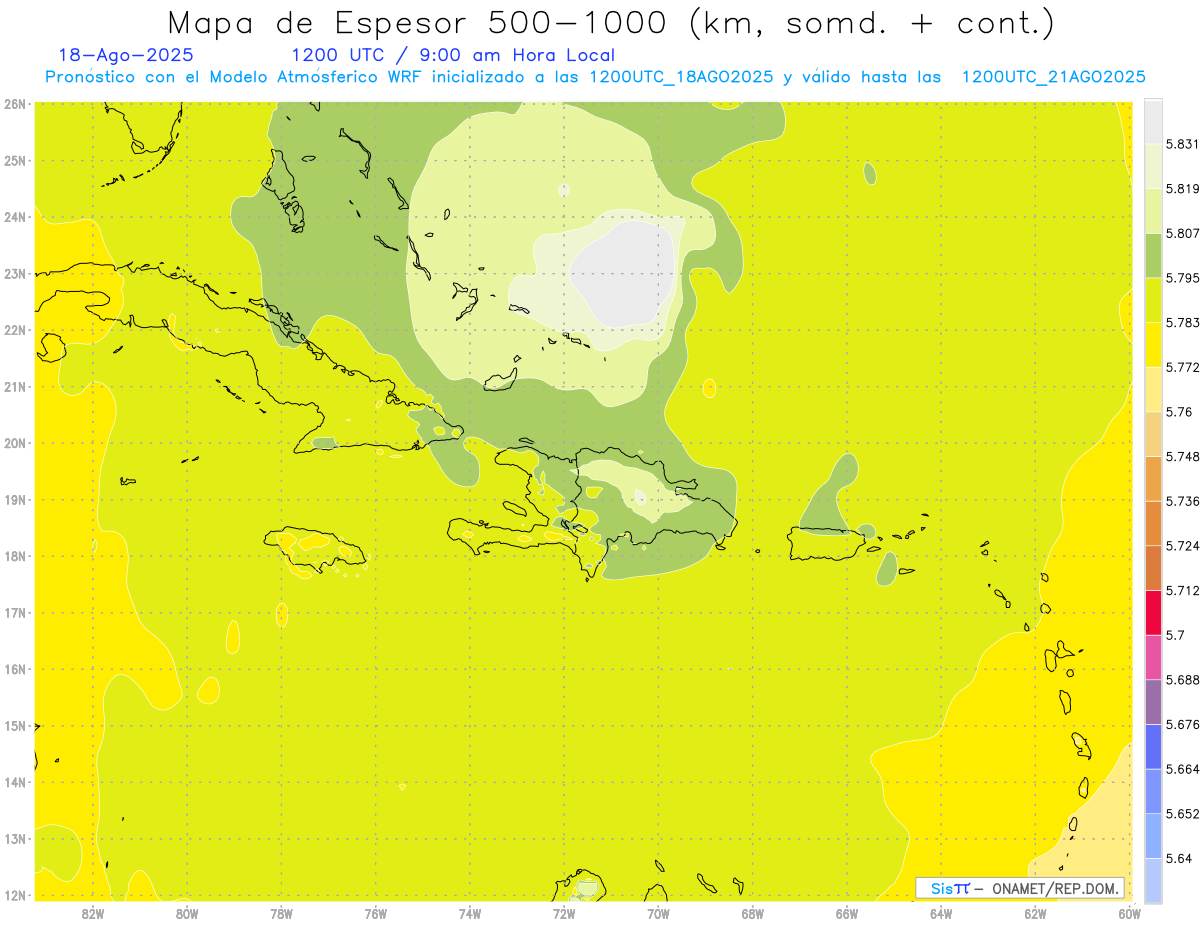The height and width of the screenshot is (927, 1200).
Task: Click the 13N latitude label
Action: (14, 838)
